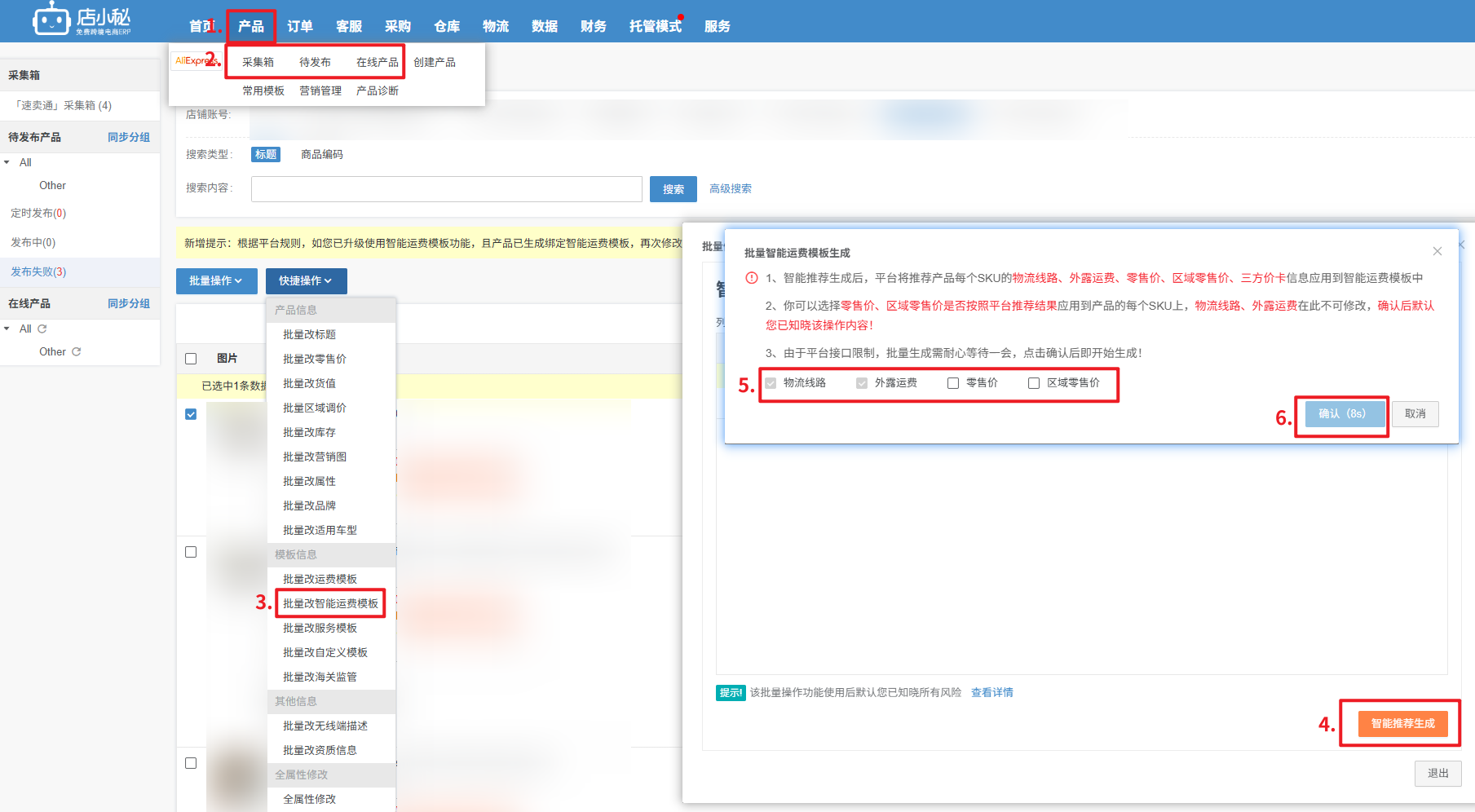Click the 查看详情 link
This screenshot has width=1475, height=812.
[991, 692]
